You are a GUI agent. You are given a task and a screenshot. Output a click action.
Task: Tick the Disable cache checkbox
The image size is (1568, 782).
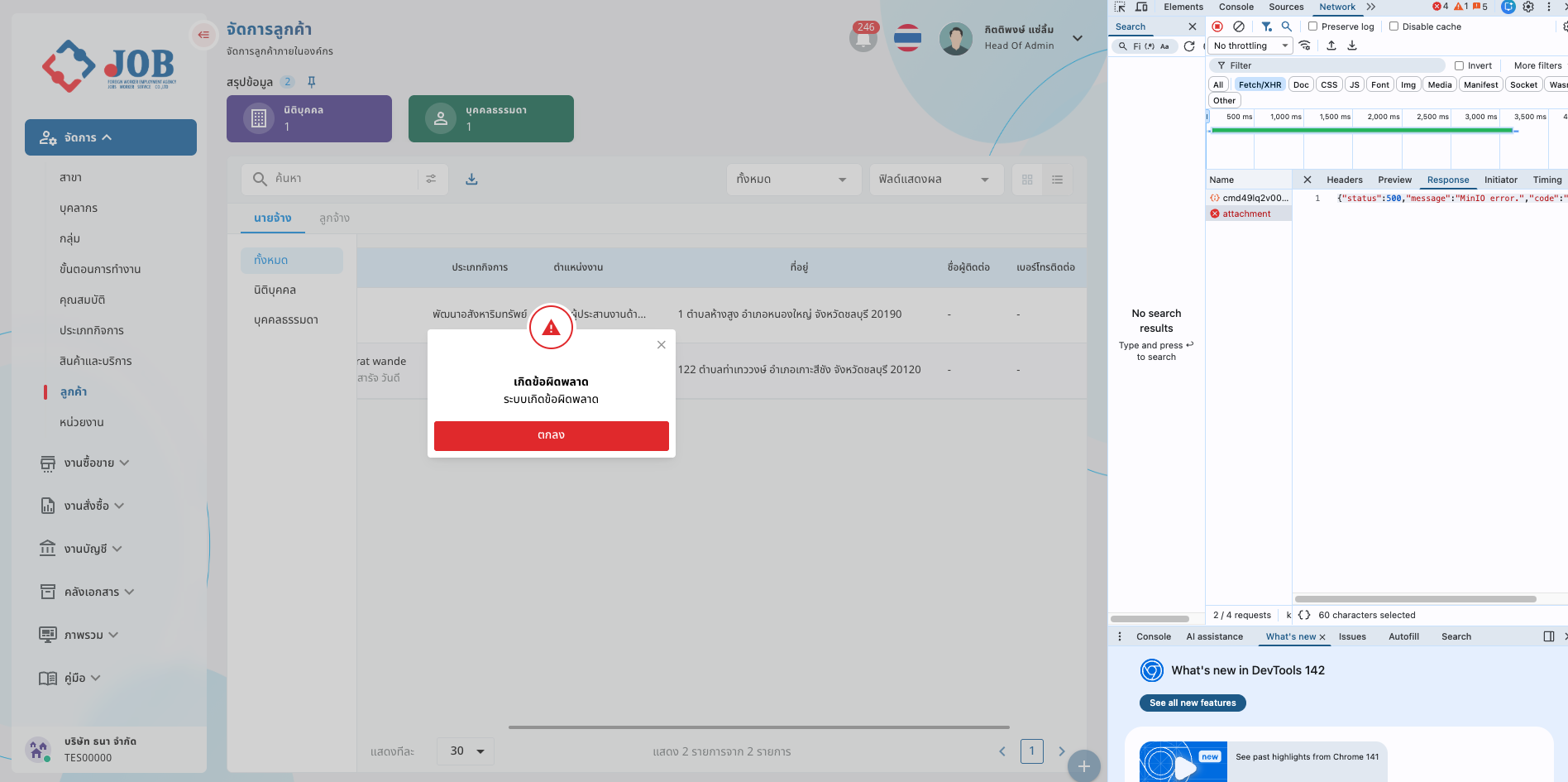(1394, 26)
